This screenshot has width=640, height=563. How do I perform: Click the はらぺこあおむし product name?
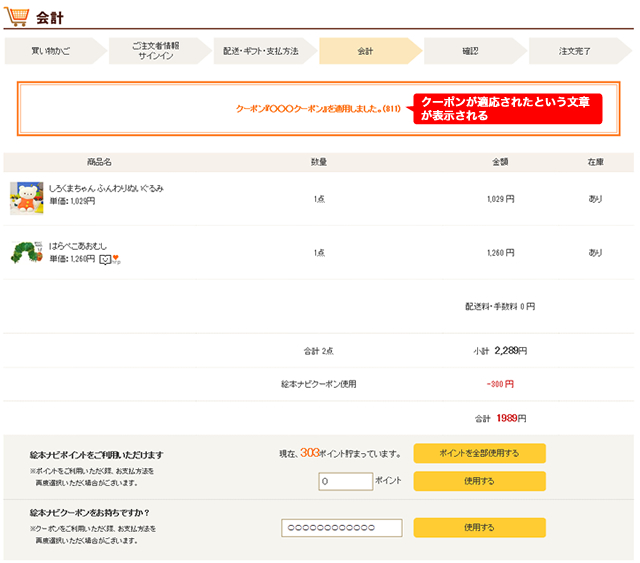click(78, 246)
